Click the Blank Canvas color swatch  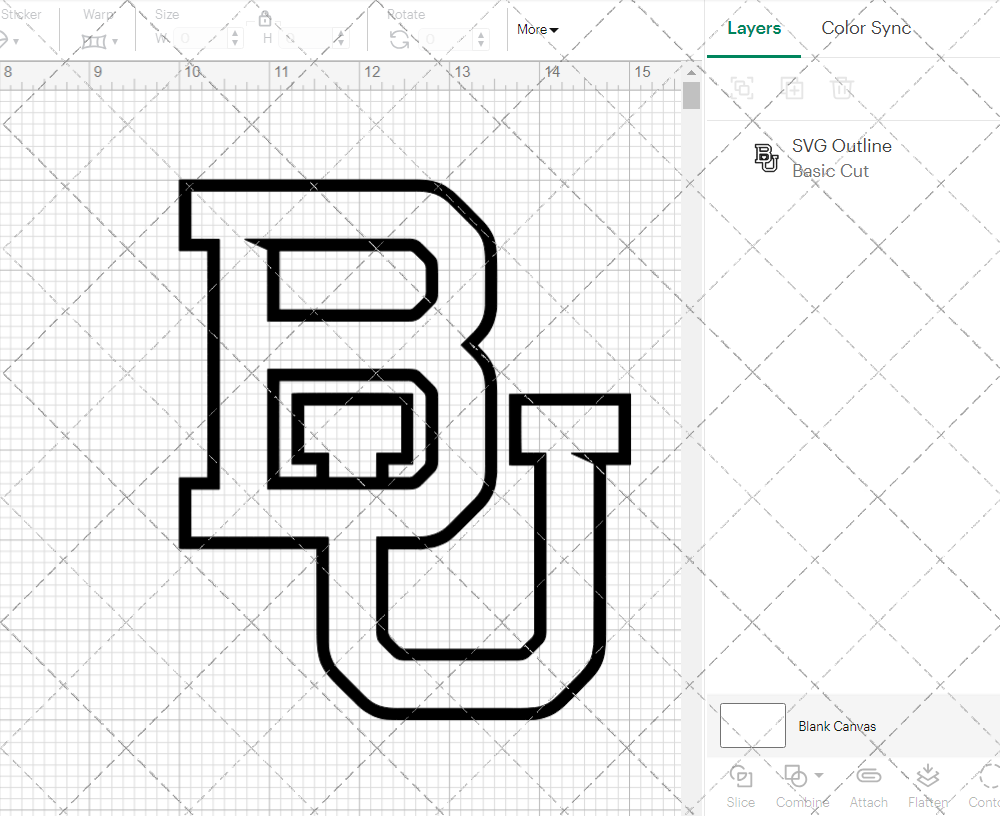751,726
